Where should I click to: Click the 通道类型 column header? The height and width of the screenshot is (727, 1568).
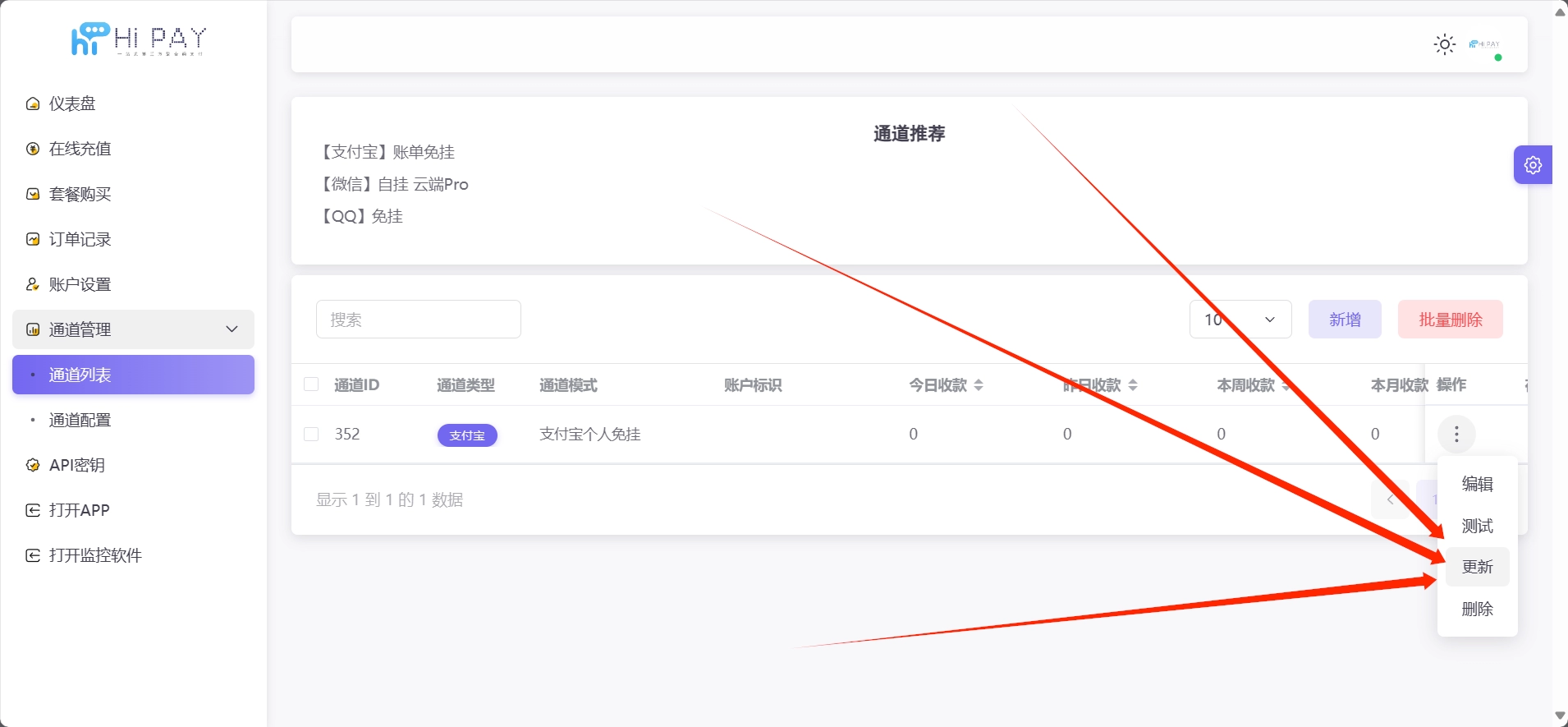(465, 384)
